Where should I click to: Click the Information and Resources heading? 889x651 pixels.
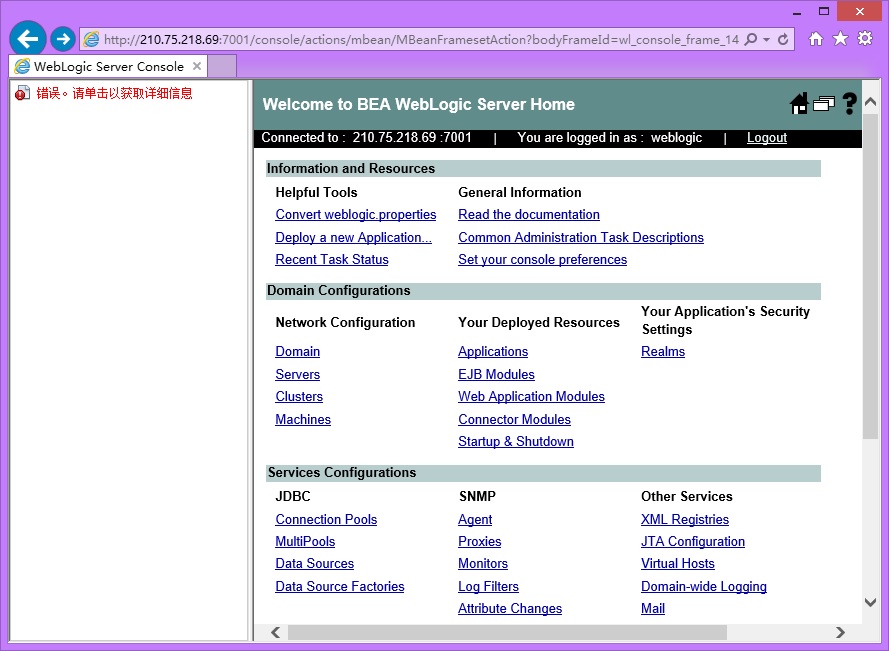pos(350,169)
